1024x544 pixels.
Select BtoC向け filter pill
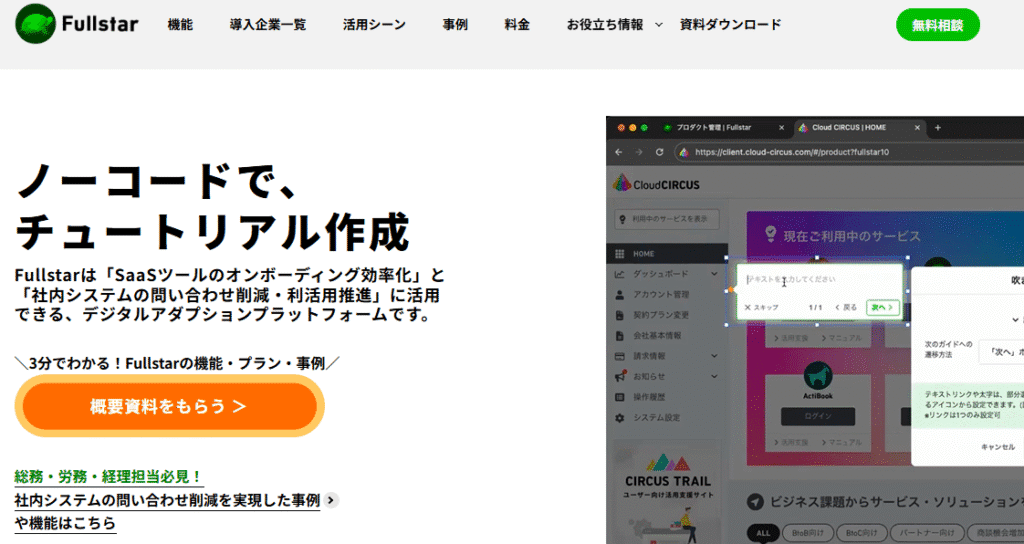(862, 533)
